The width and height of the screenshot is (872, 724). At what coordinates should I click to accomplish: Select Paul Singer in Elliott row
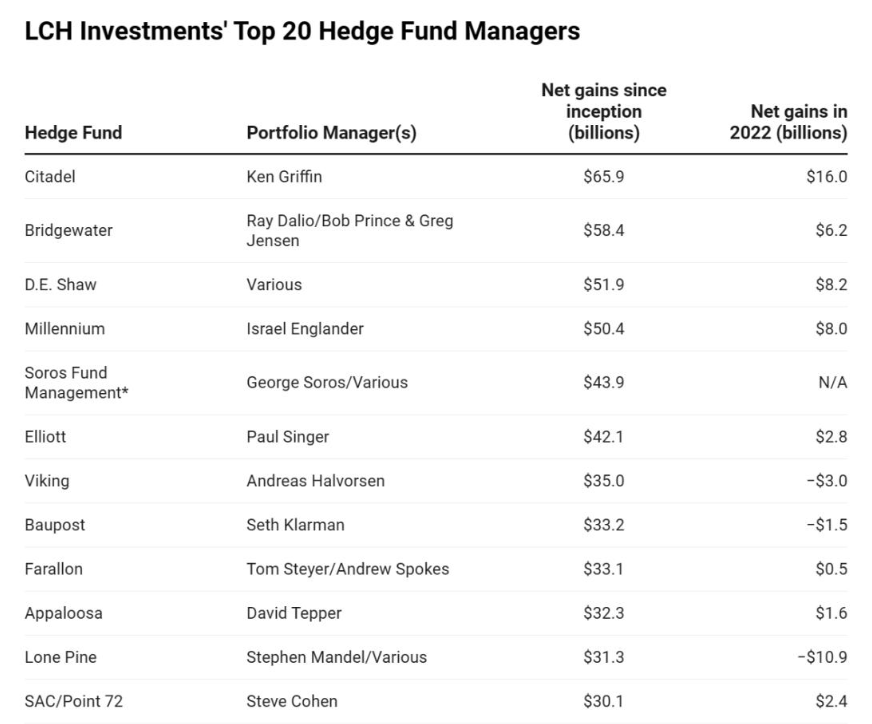coord(288,436)
